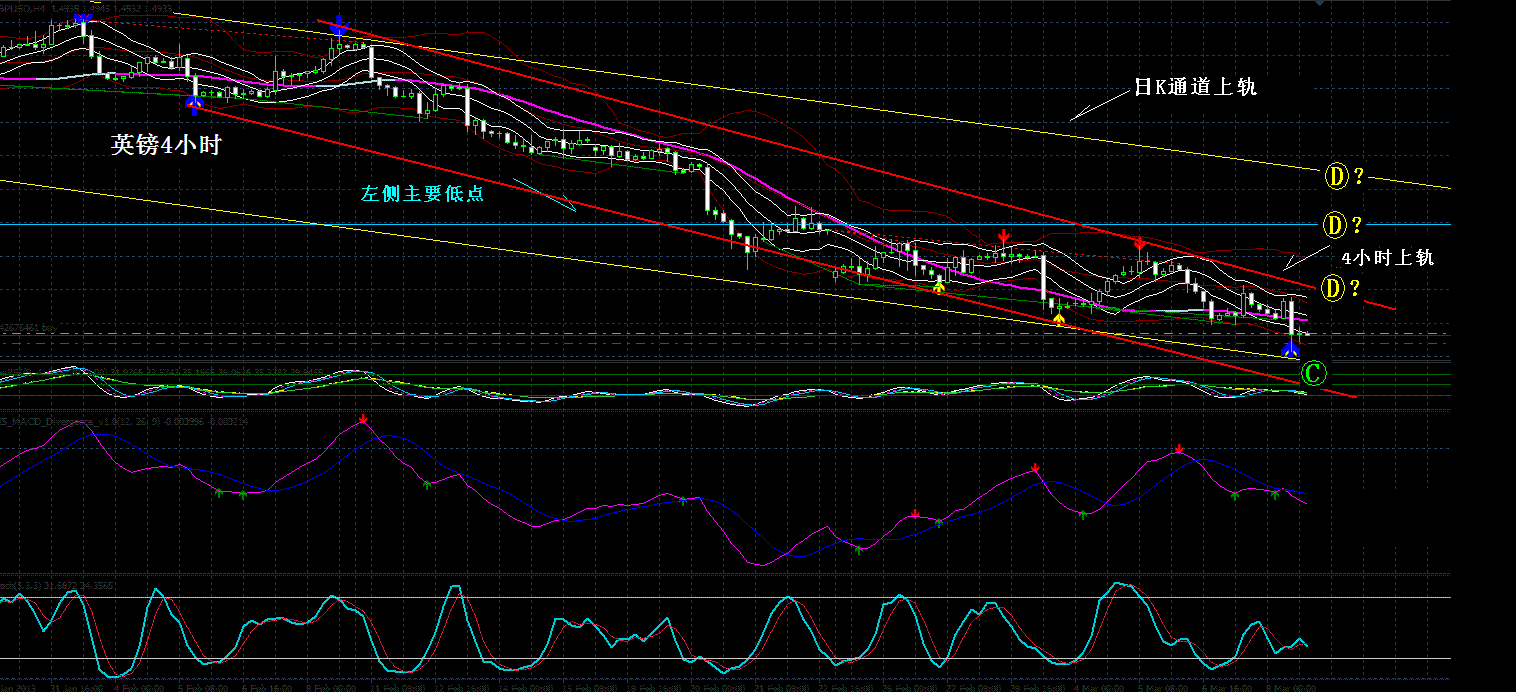Select the #2826461 buy order label
The image size is (1516, 692).
[x=27, y=327]
